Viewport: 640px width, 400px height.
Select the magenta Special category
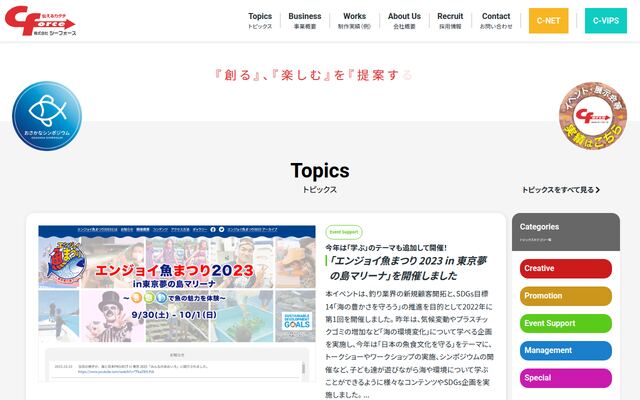click(x=566, y=378)
